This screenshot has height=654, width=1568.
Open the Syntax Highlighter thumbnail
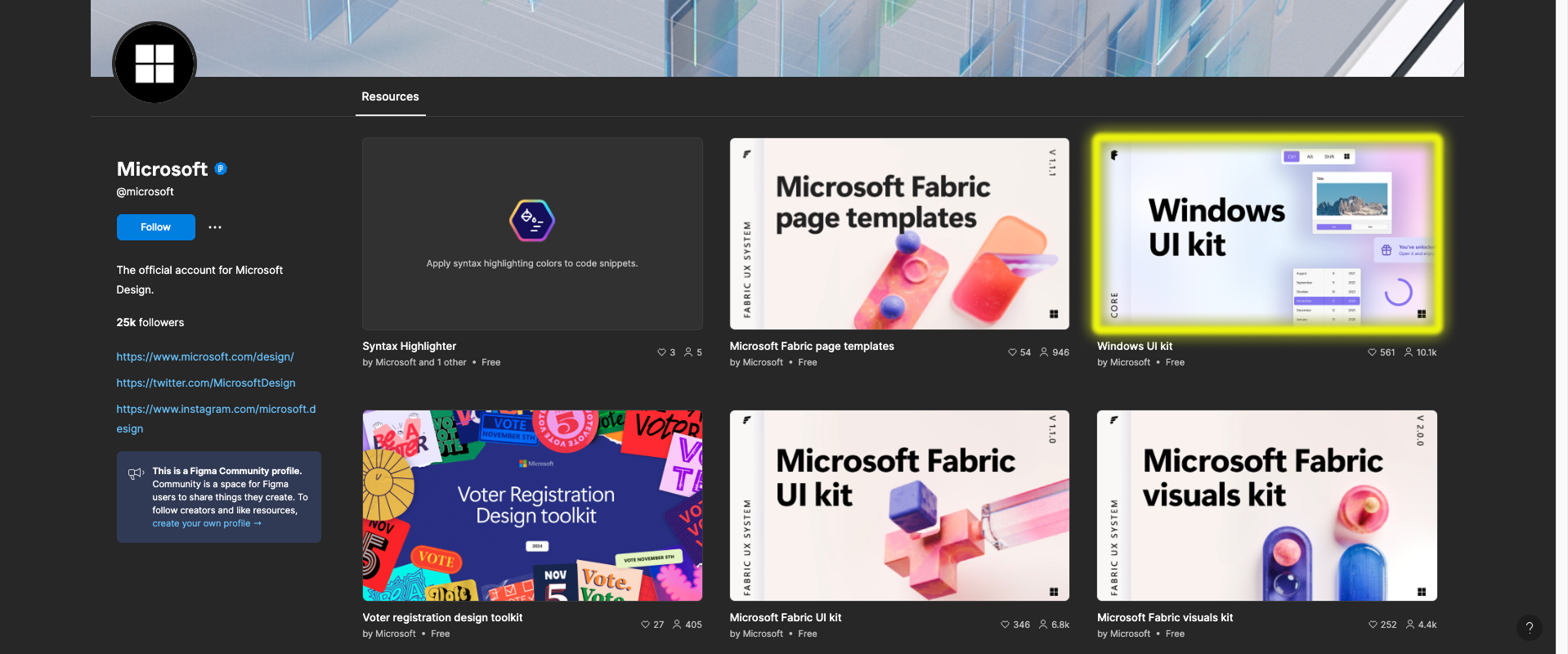coord(532,234)
